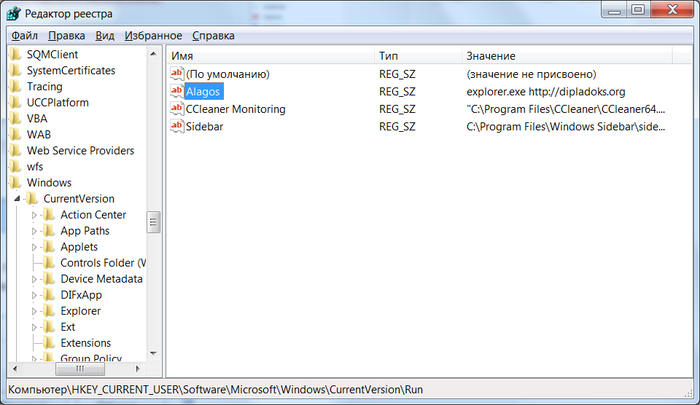Click the Tracing folder icon
Image resolution: width=700 pixels, height=405 pixels.
click(16, 86)
